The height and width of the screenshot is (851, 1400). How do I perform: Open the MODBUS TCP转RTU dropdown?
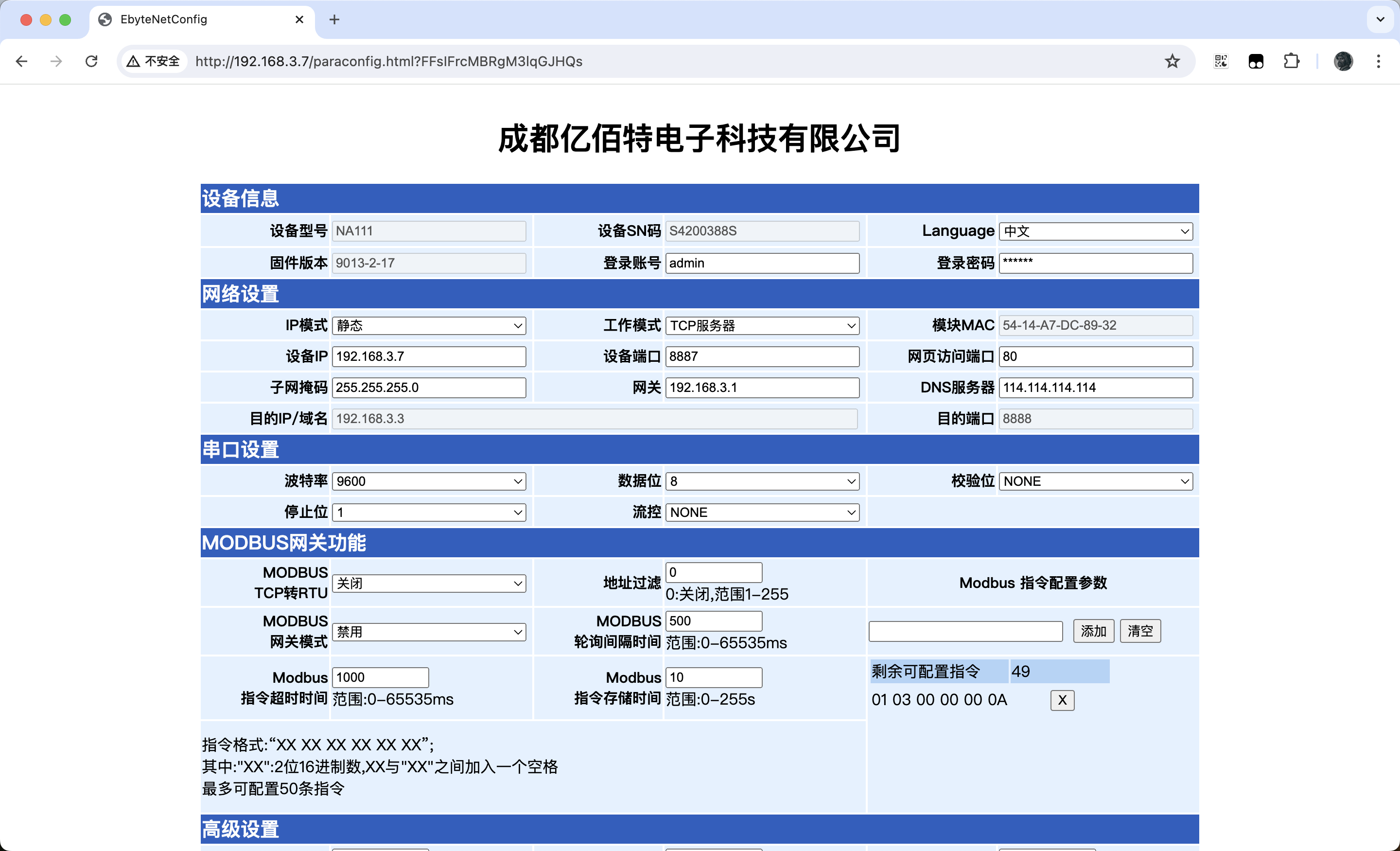pyautogui.click(x=429, y=583)
